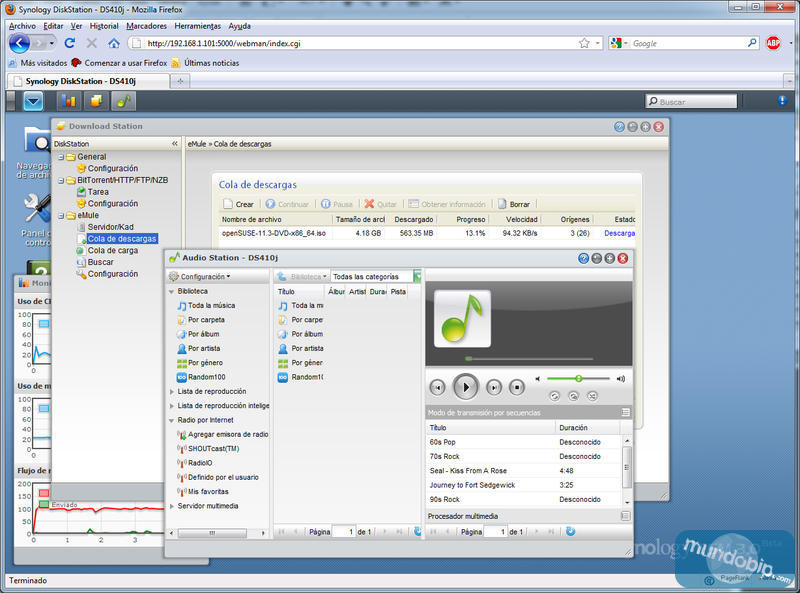Viewport: 800px width, 593px height.
Task: Toggle the shuffle mode icon
Action: click(x=592, y=396)
